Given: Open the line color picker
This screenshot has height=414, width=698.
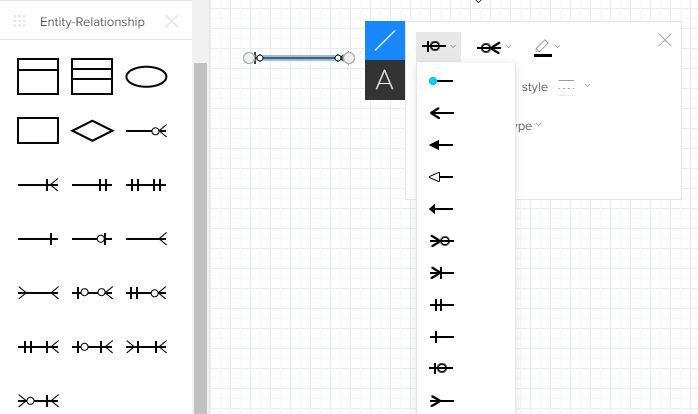Looking at the screenshot, I should (547, 46).
